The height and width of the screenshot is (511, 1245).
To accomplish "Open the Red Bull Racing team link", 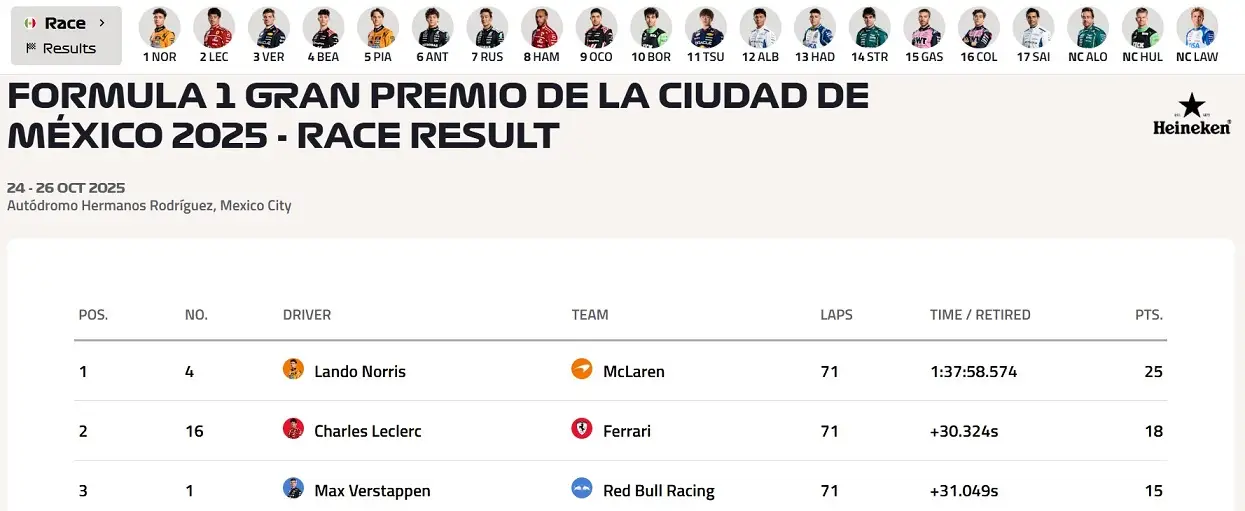I will (x=658, y=491).
